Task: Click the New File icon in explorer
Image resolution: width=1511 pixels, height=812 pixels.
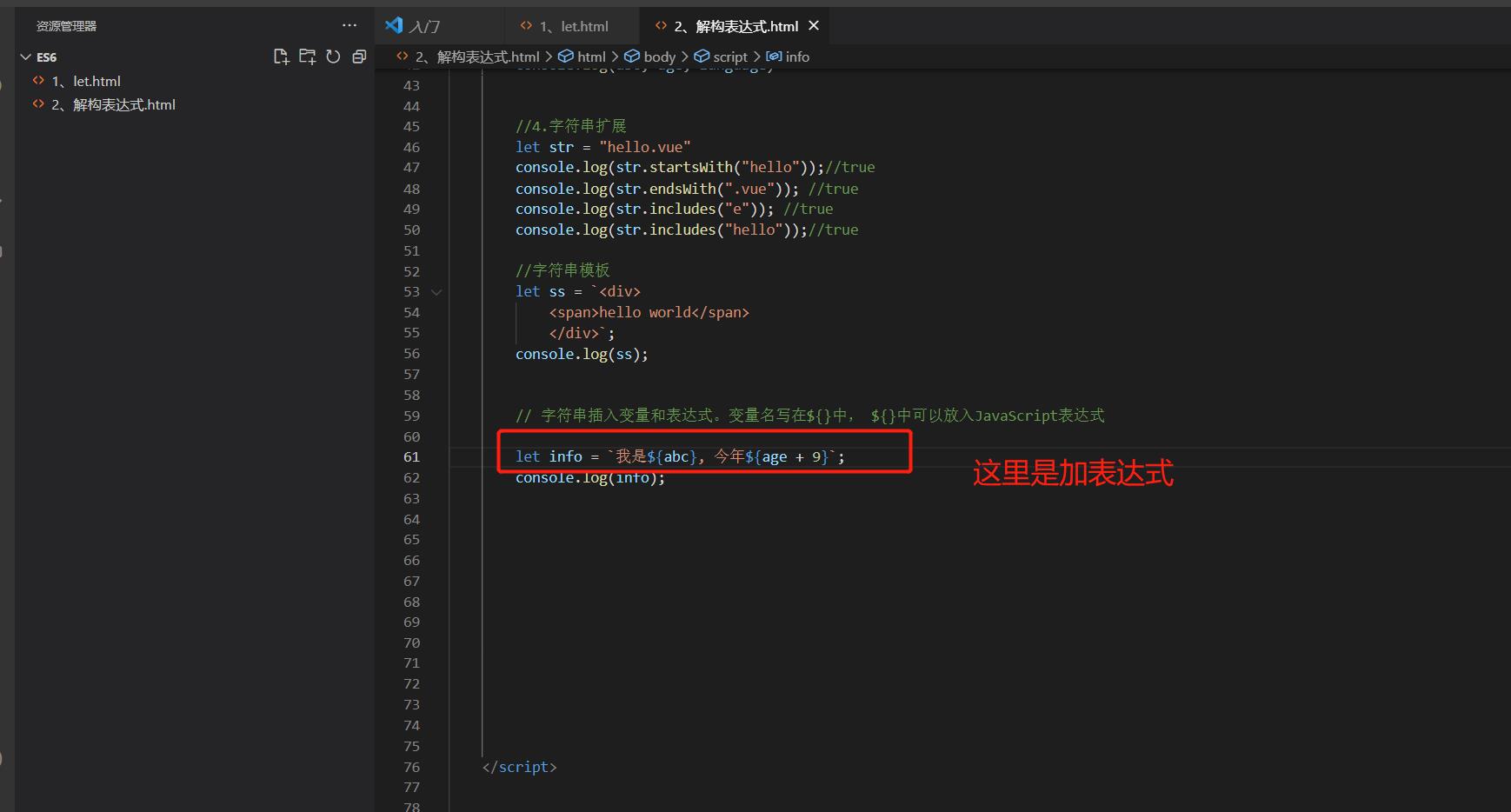Action: pos(281,57)
